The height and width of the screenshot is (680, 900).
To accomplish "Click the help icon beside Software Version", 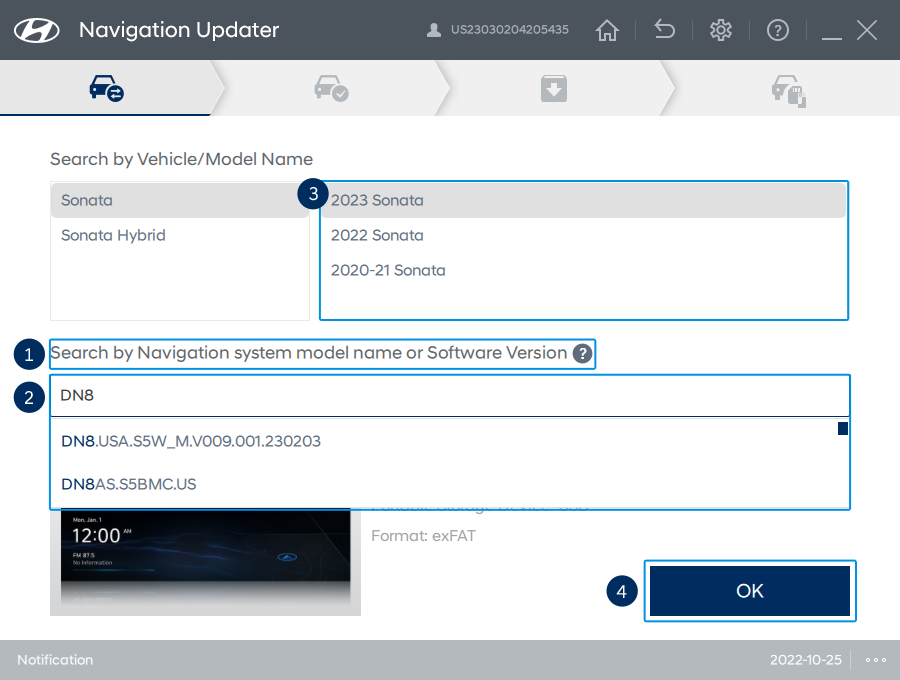I will tap(582, 353).
